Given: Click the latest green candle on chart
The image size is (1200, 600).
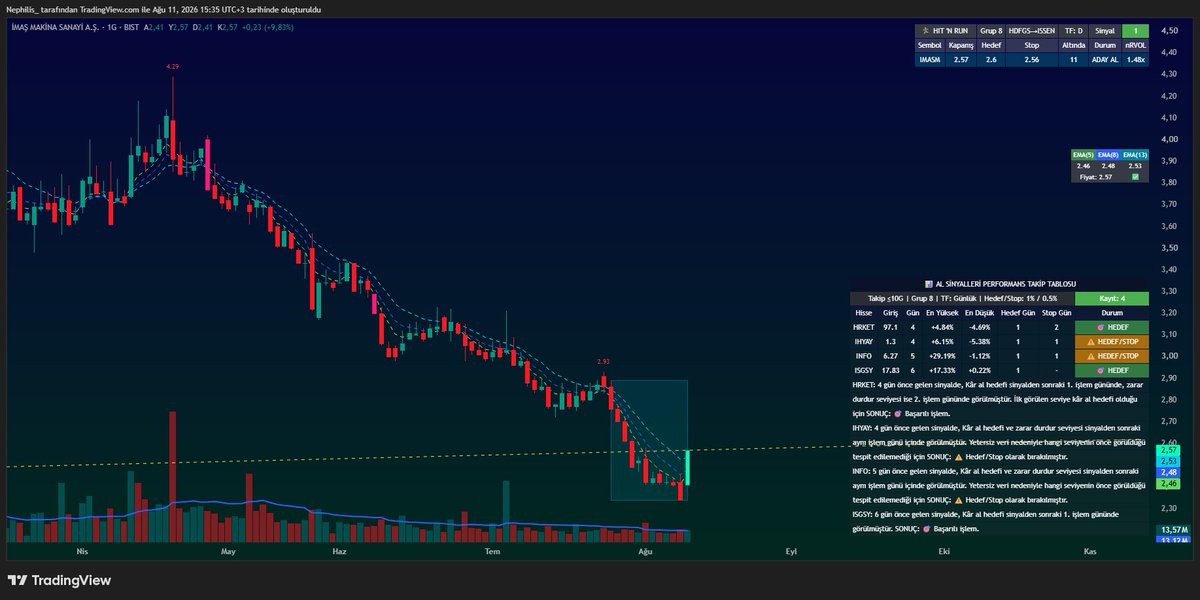Looking at the screenshot, I should click(x=688, y=468).
